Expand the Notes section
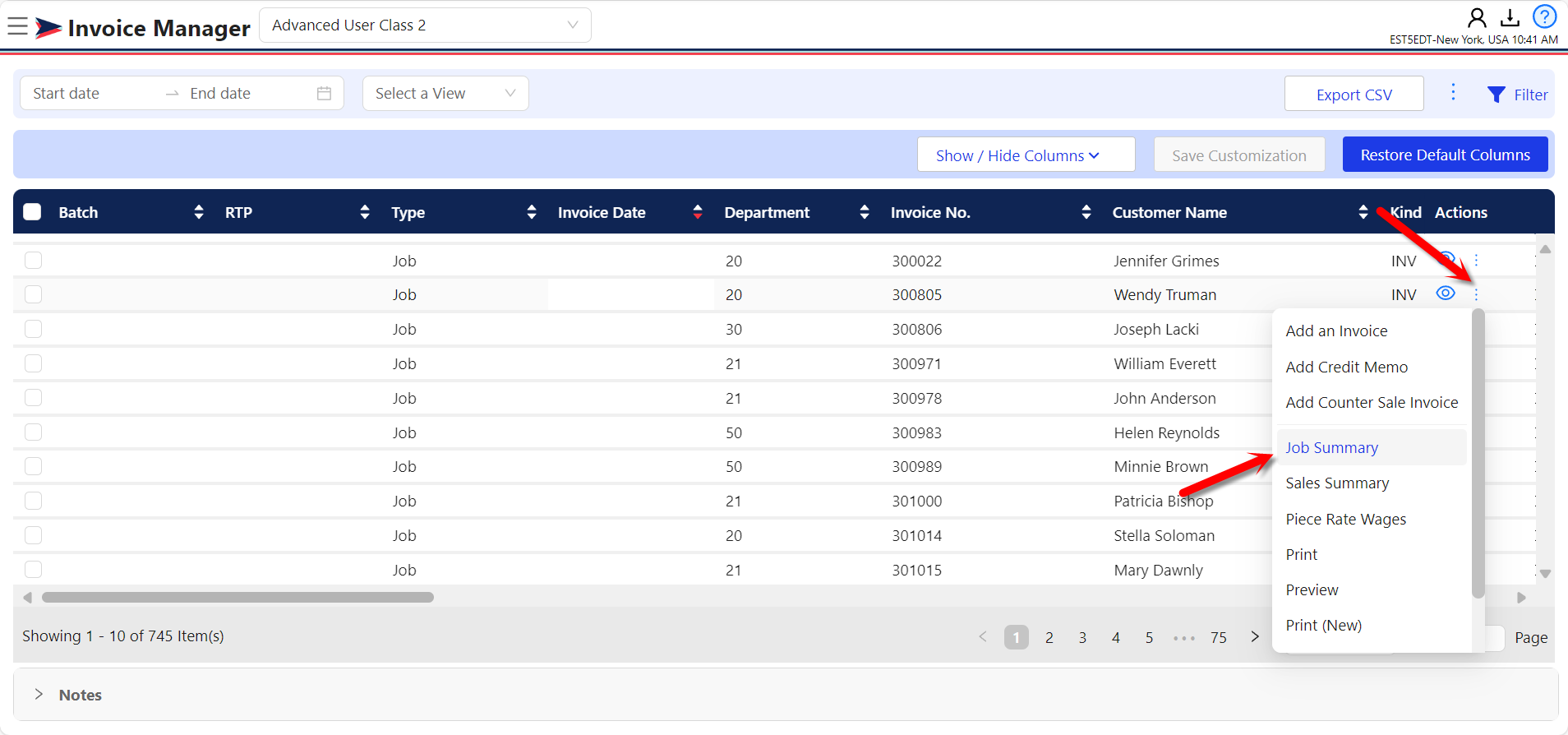Viewport: 1568px width, 735px height. point(39,695)
